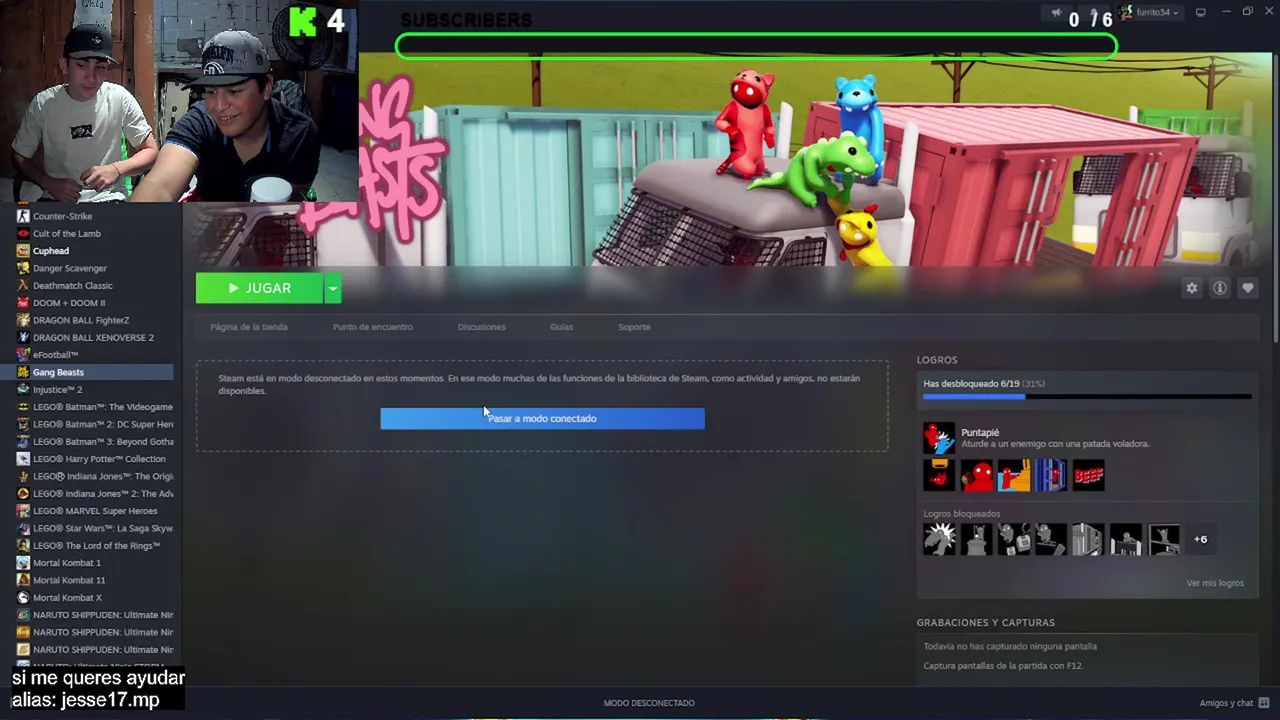The width and height of the screenshot is (1280, 720).
Task: Click the DOOM + DOOM II icon
Action: click(x=23, y=303)
